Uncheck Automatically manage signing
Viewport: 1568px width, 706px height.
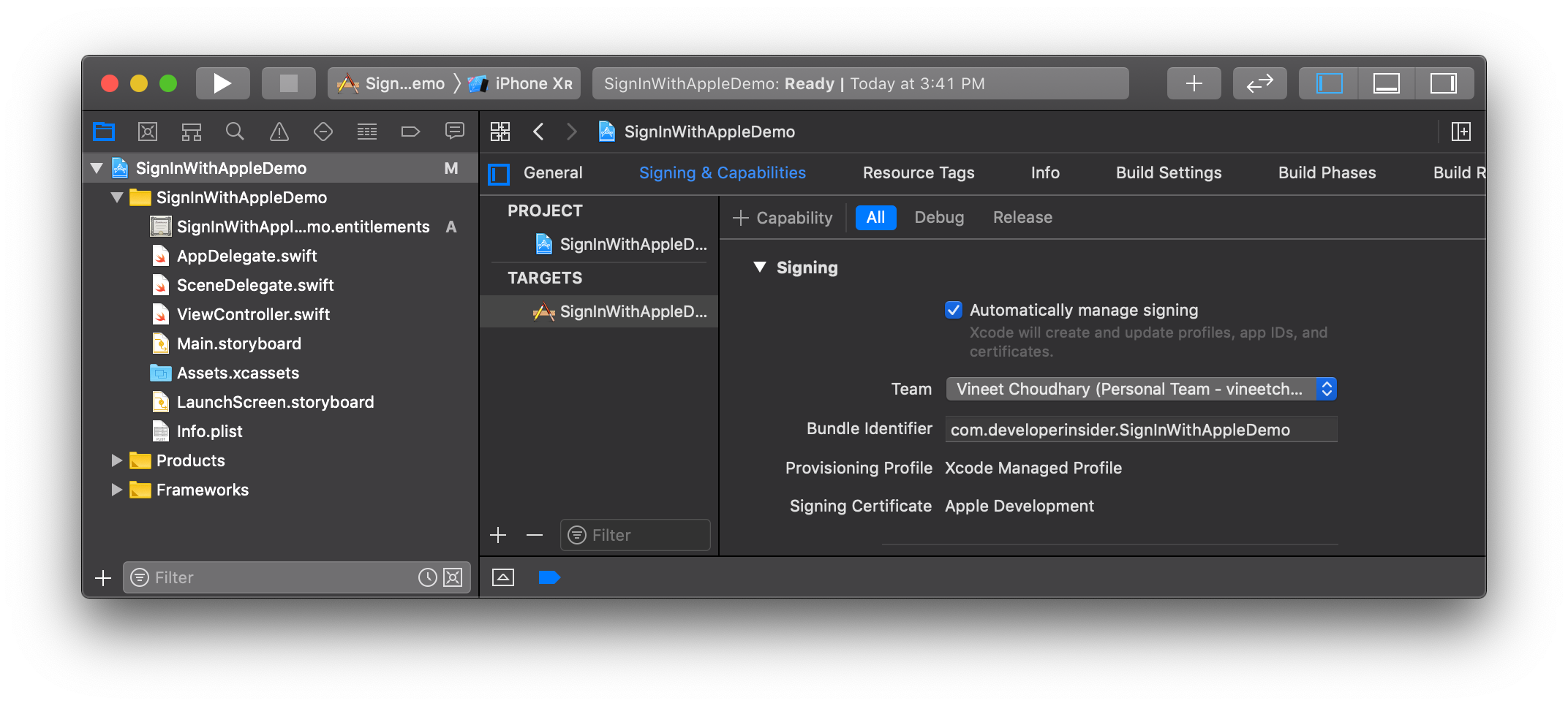coord(954,310)
